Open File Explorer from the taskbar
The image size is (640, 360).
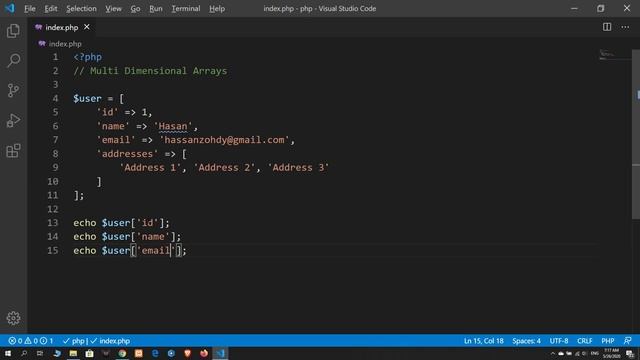point(73,353)
